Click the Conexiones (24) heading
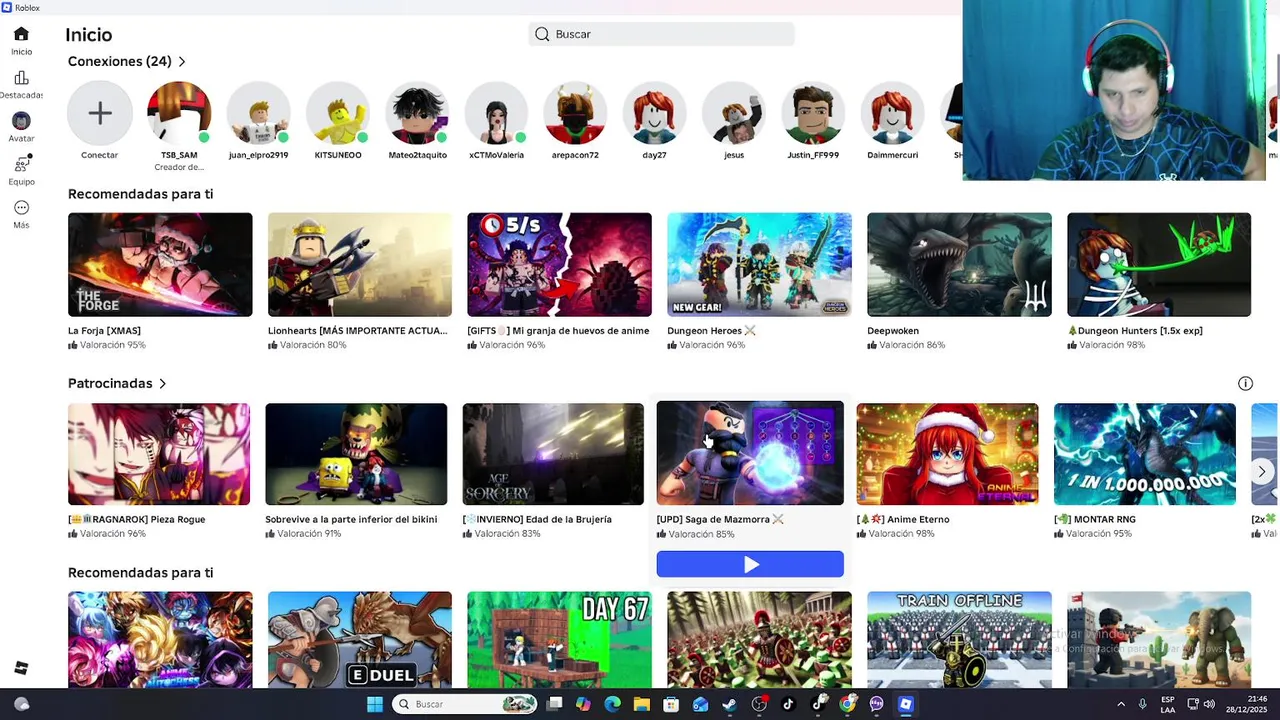Viewport: 1280px width, 720px height. [120, 62]
